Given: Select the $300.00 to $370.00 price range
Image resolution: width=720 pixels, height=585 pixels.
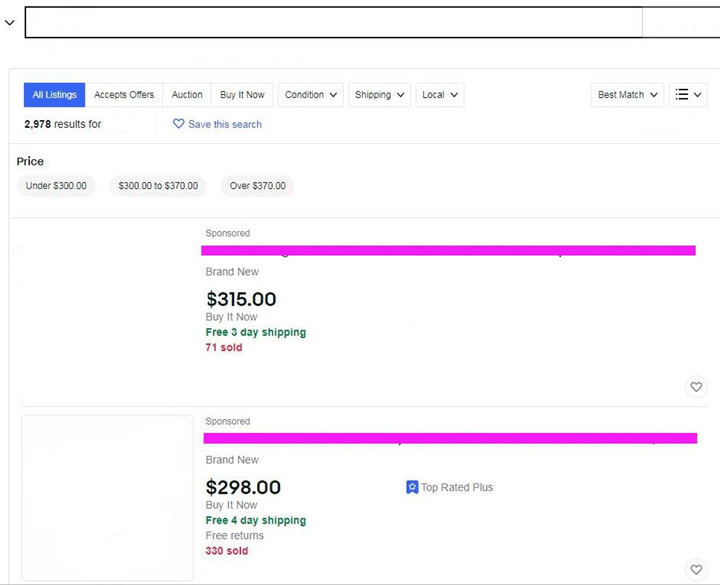Looking at the screenshot, I should (x=158, y=186).
